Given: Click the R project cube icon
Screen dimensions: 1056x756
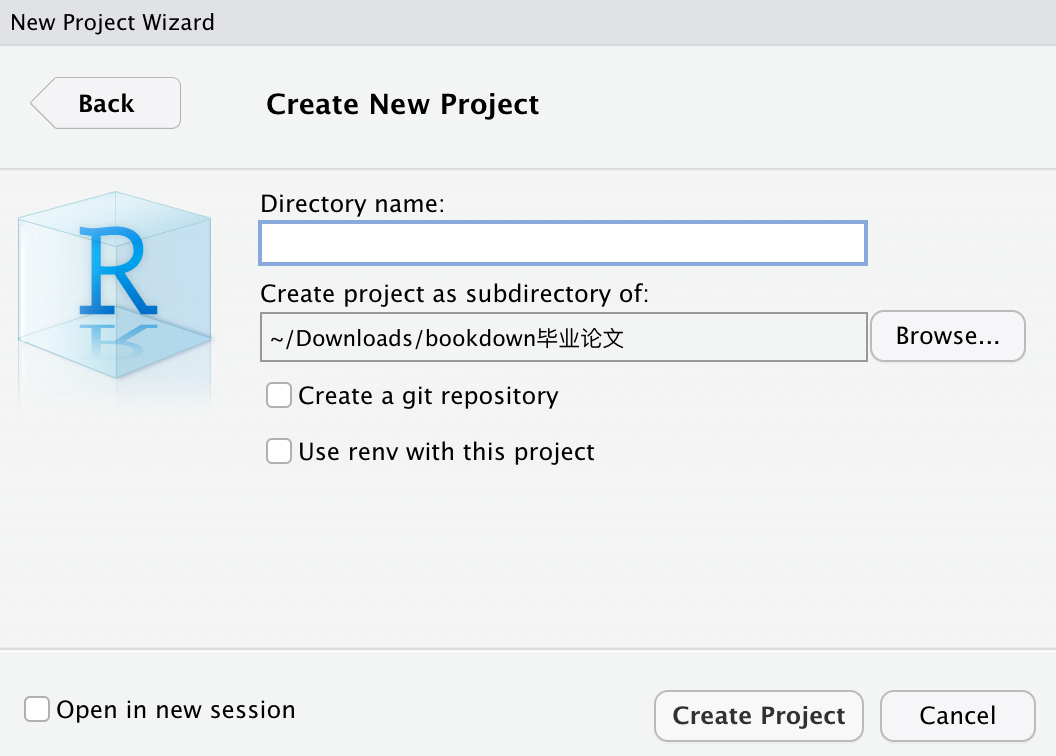Looking at the screenshot, I should click(x=115, y=285).
